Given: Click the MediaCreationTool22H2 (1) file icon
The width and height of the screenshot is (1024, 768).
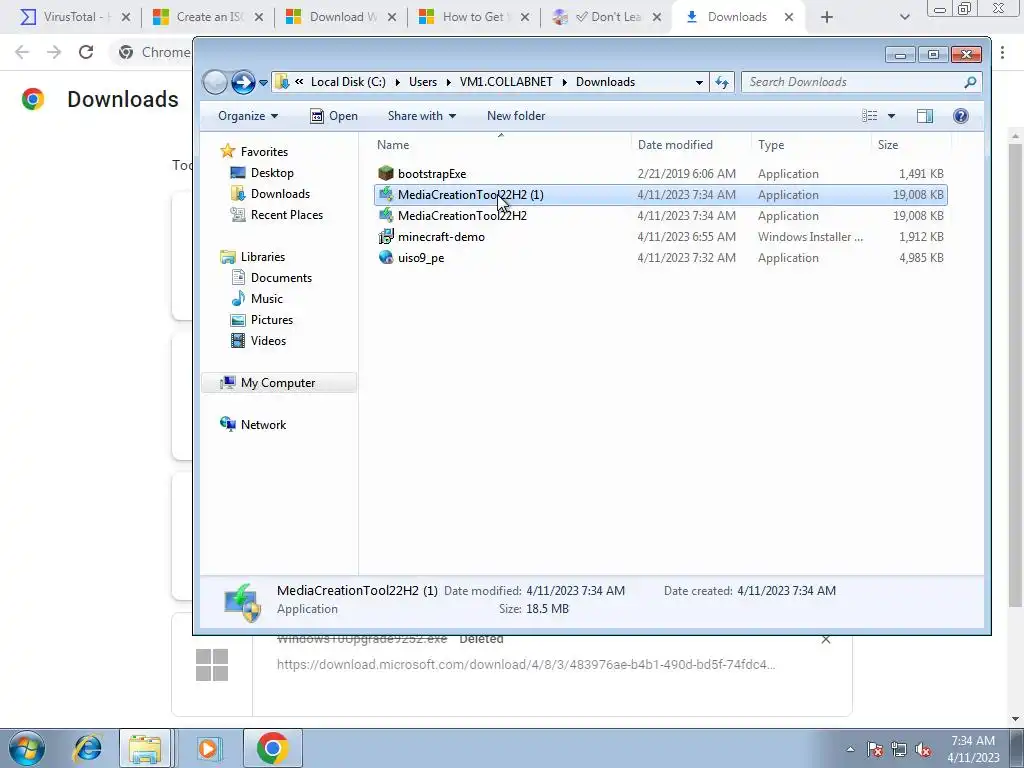Looking at the screenshot, I should point(386,194).
